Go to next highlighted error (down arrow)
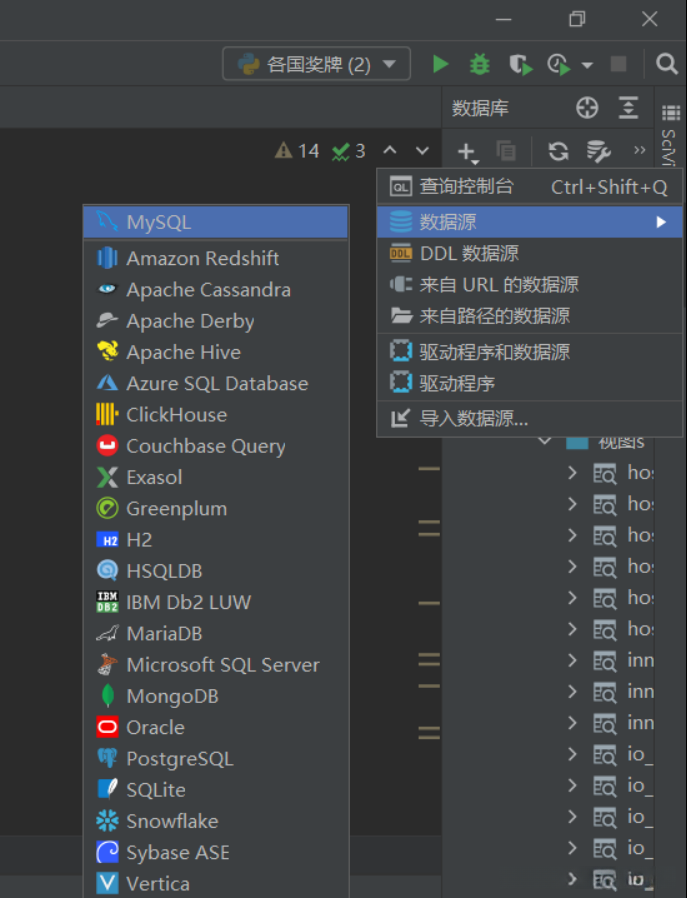 point(422,151)
